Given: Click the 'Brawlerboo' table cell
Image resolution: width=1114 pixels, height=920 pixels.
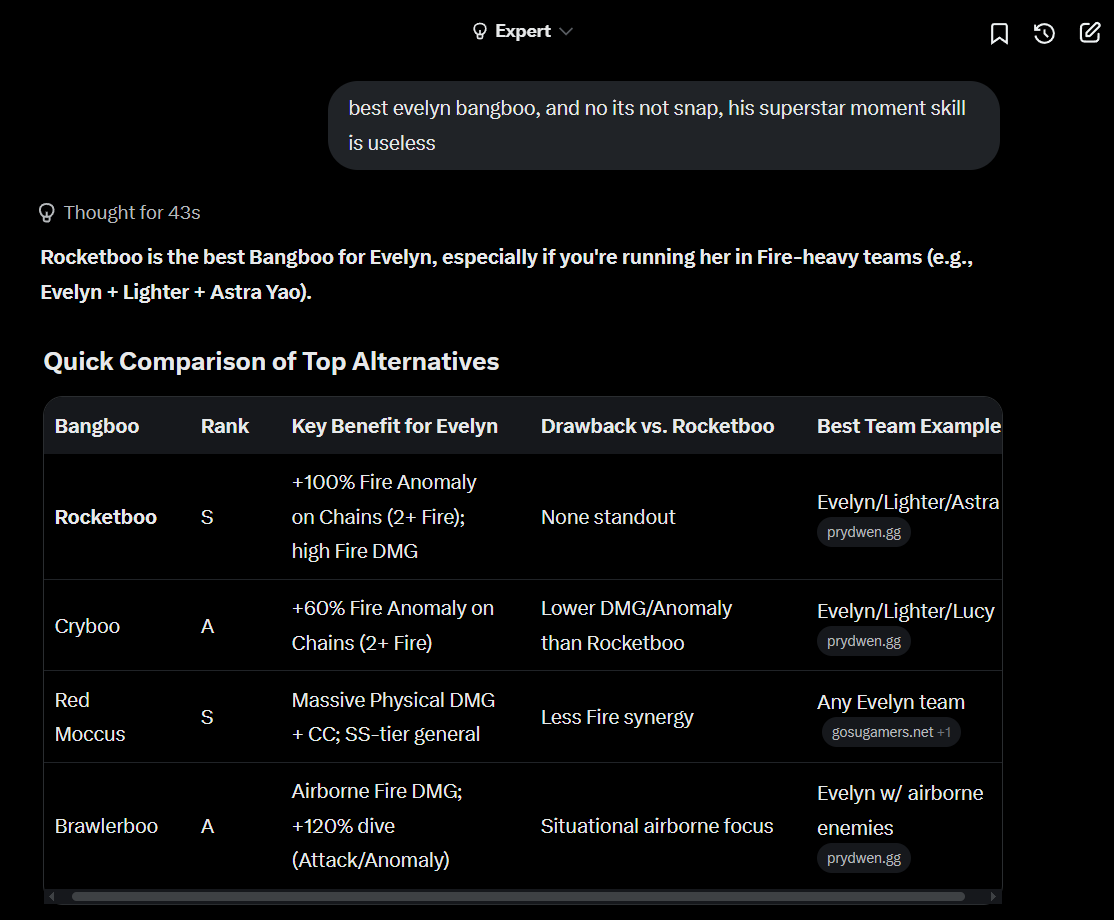Looking at the screenshot, I should pyautogui.click(x=106, y=826).
